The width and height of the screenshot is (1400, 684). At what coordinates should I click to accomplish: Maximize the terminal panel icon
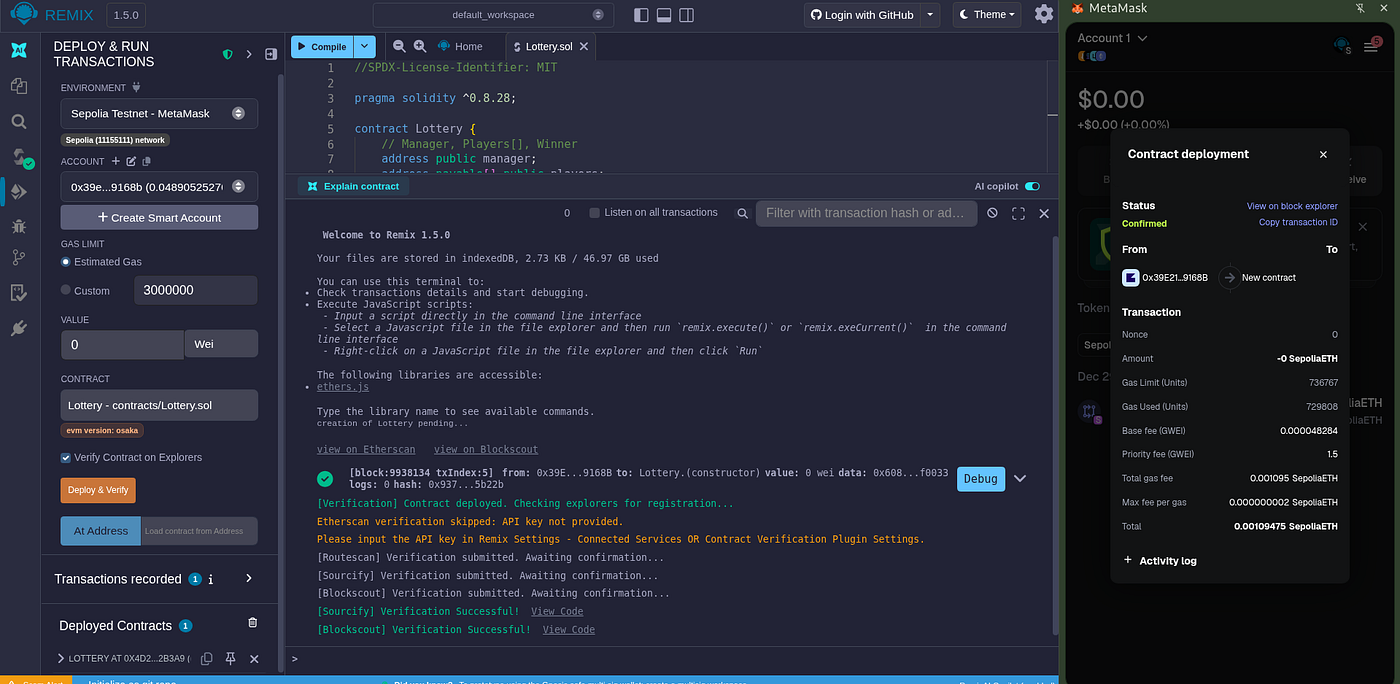coord(1018,213)
